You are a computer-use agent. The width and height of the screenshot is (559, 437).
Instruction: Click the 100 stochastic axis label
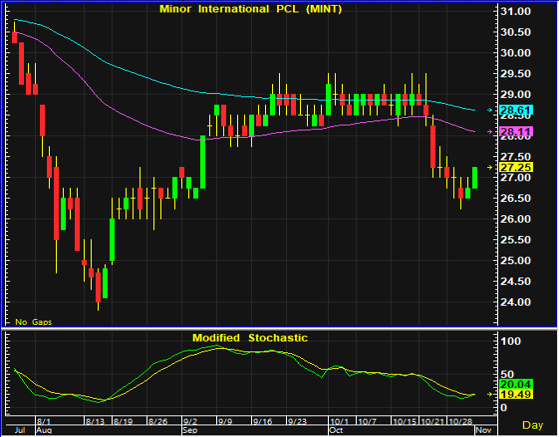(x=511, y=341)
